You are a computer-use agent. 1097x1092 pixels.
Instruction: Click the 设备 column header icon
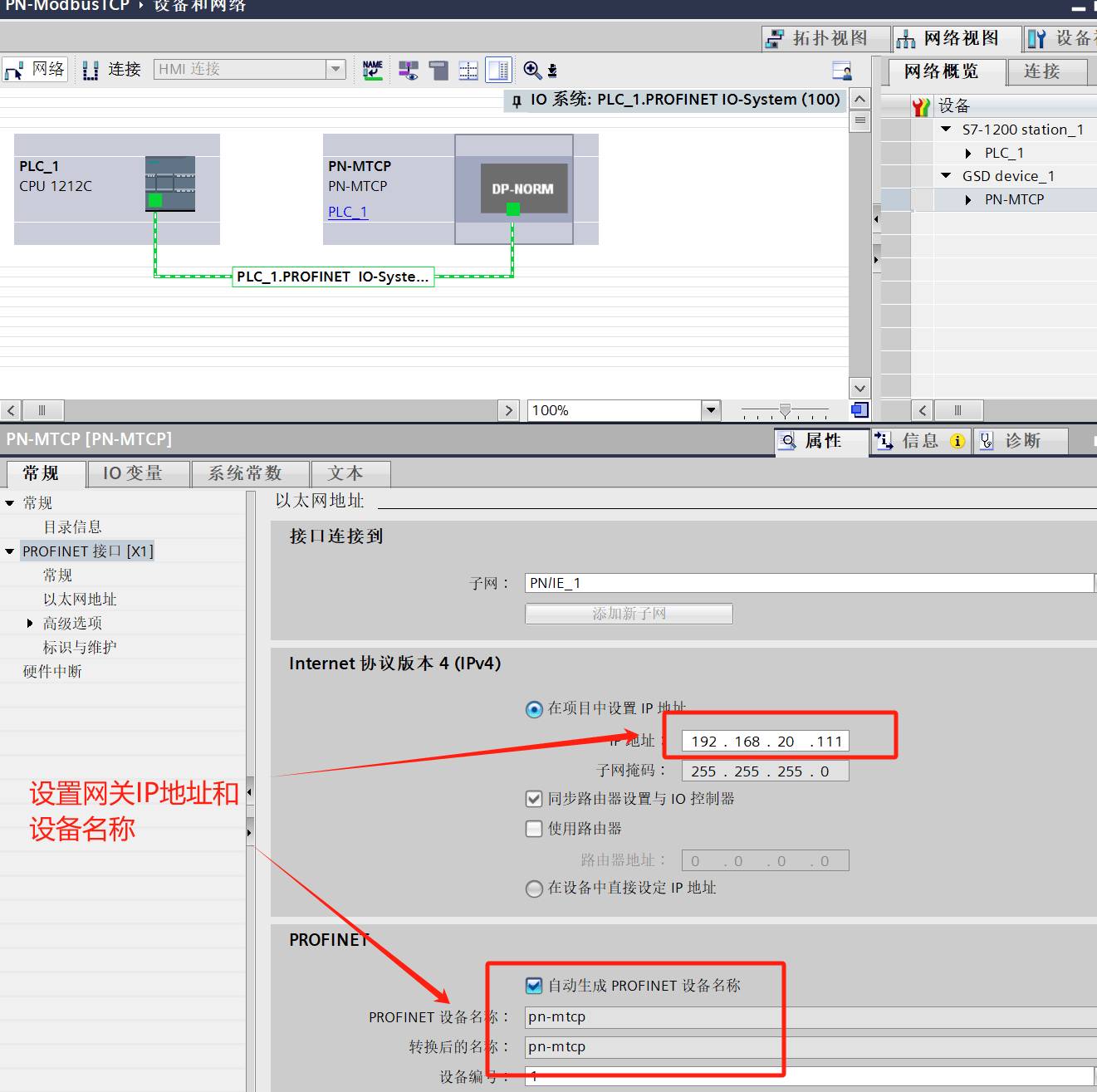tap(921, 106)
